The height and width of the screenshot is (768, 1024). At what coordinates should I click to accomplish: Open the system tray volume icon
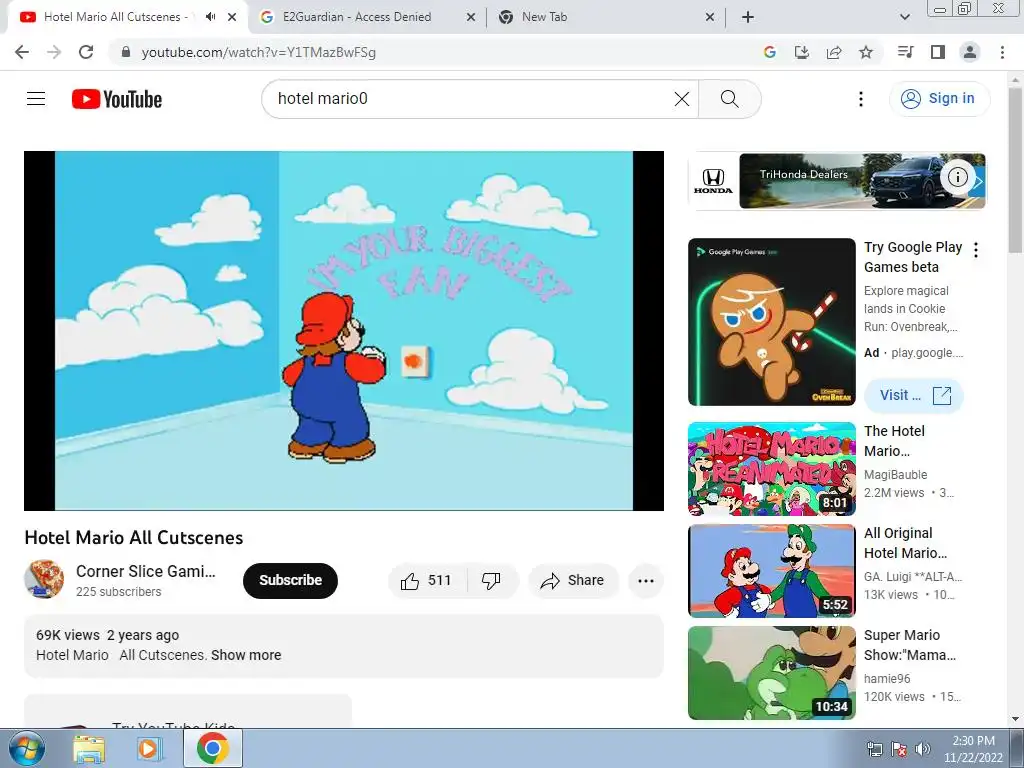click(922, 749)
